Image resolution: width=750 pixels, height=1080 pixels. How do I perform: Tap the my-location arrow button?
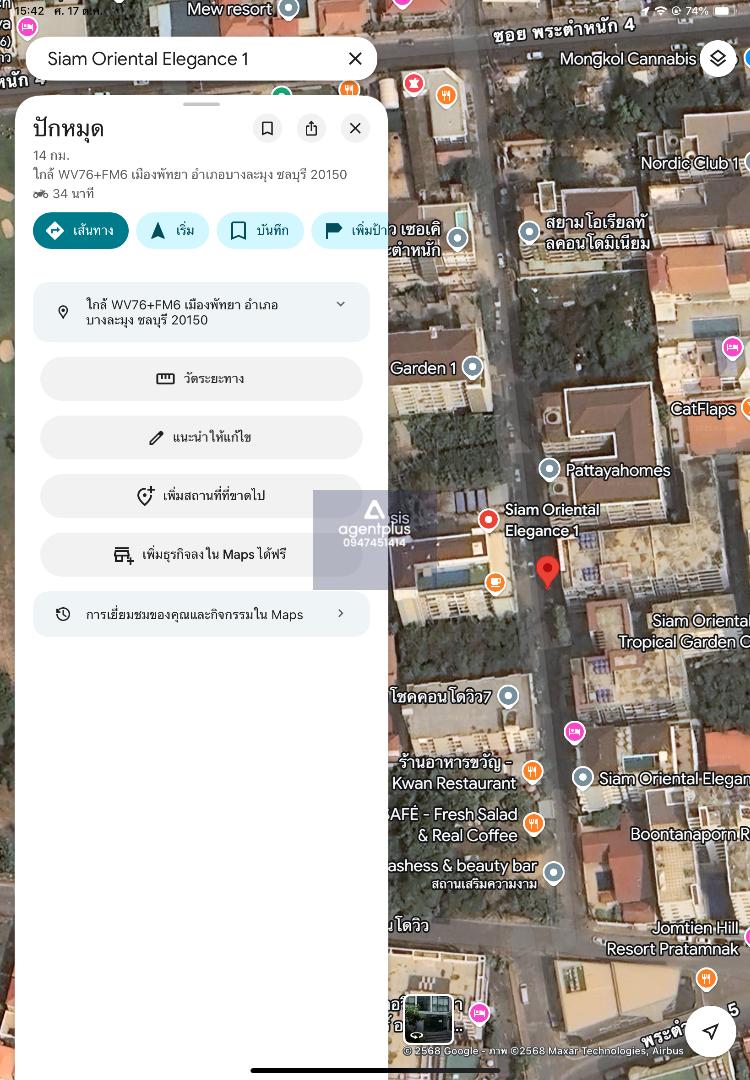coord(710,1031)
